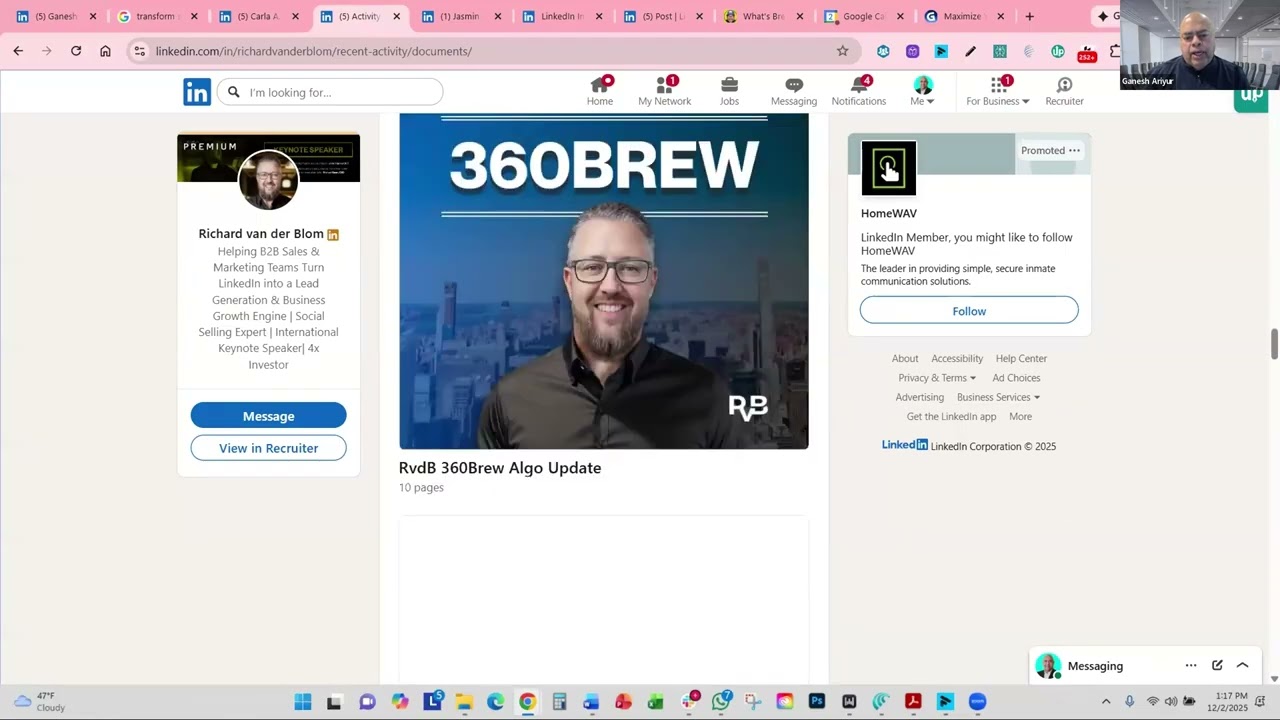Click the LinkedIn search field
The image size is (1280, 720).
(330, 92)
